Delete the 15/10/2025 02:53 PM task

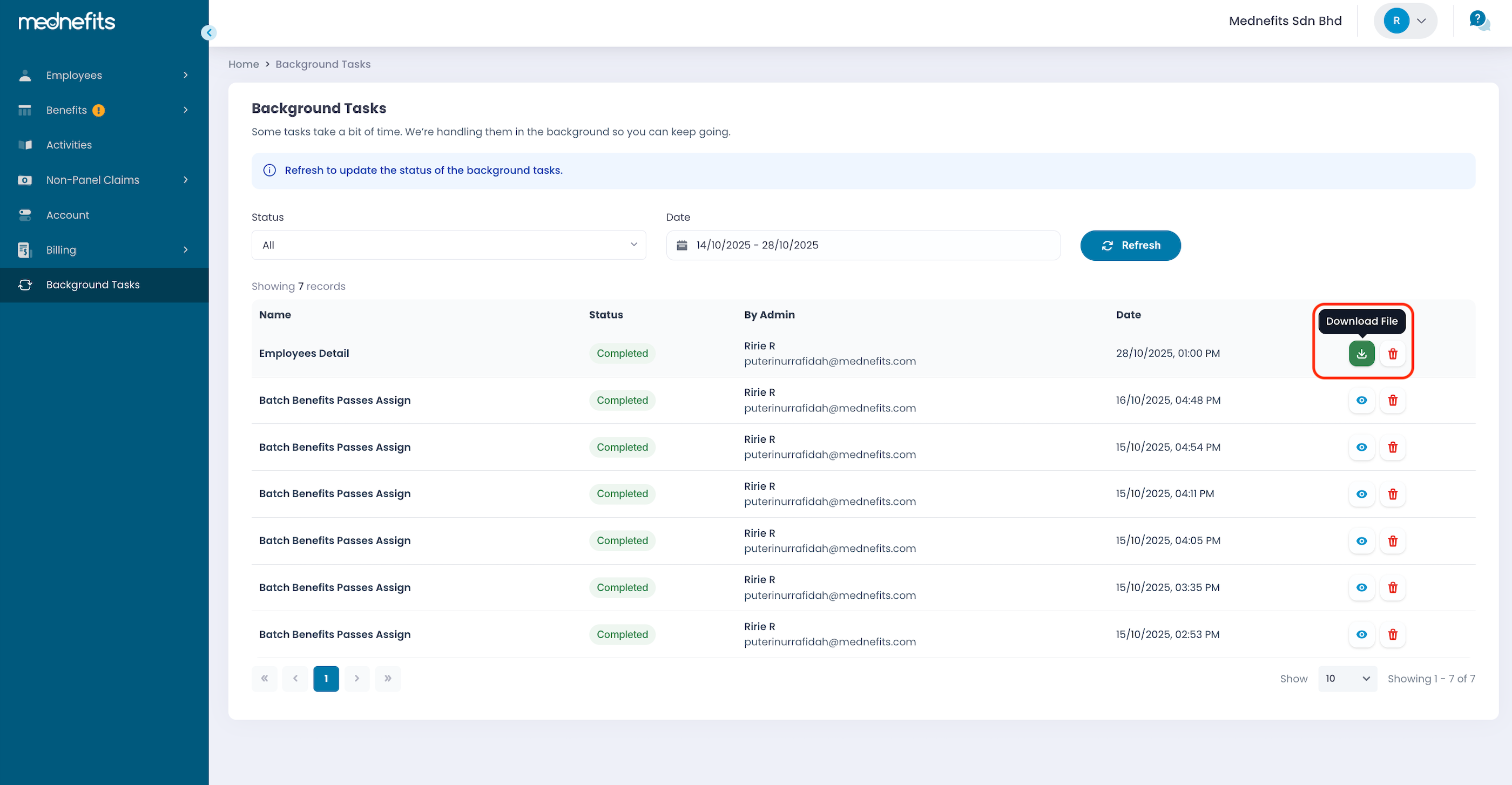1392,634
